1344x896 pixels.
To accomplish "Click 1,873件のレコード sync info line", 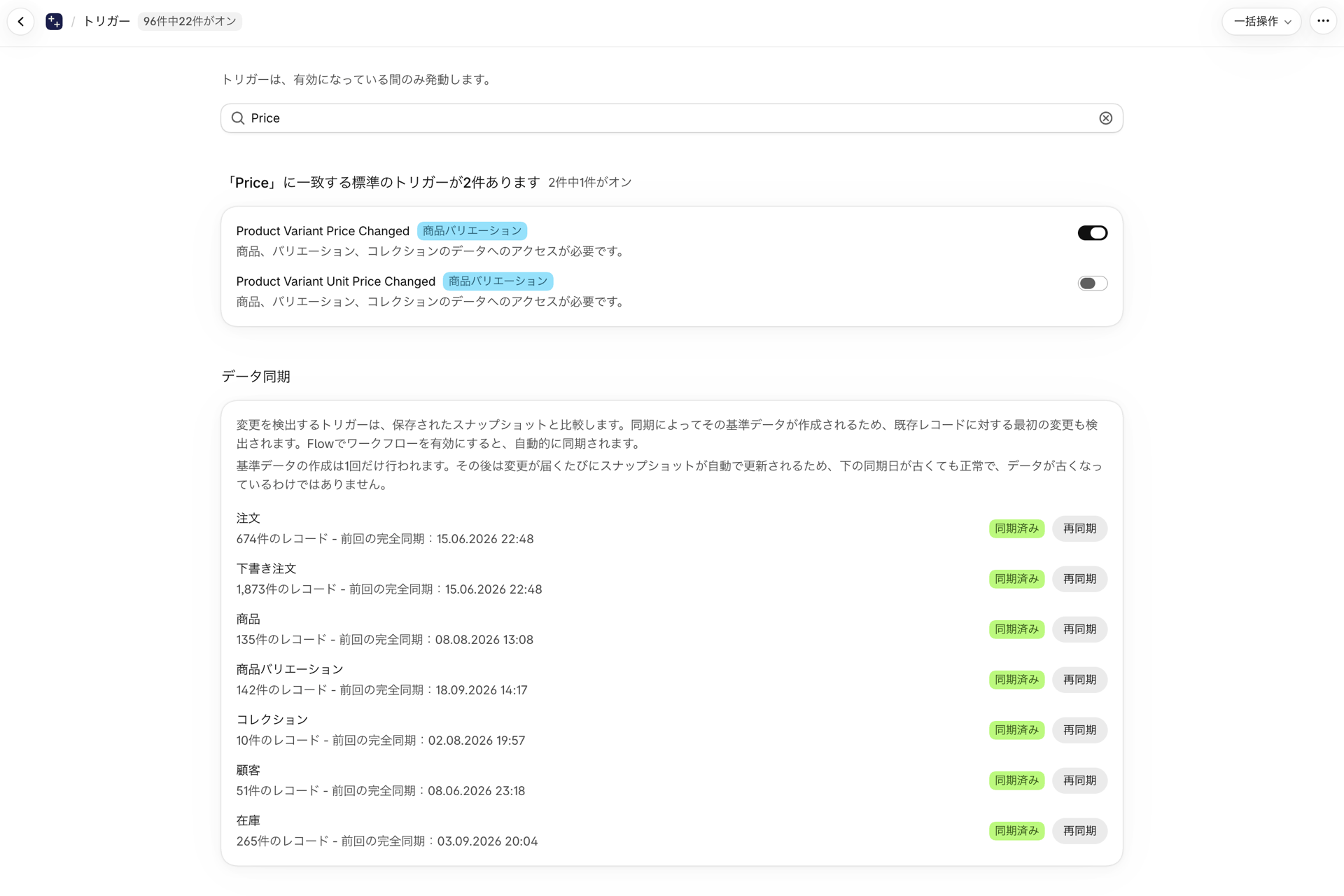I will coord(388,589).
